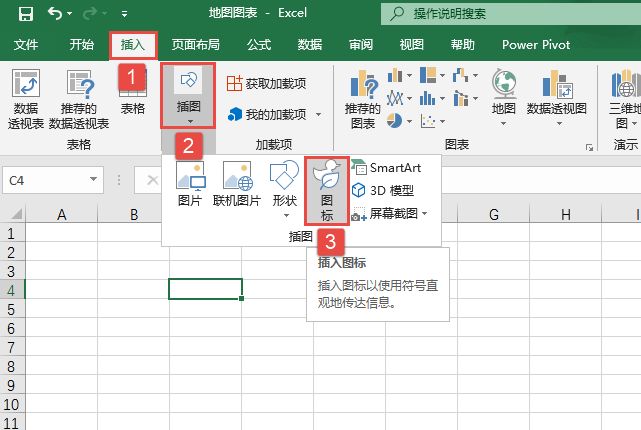Insert a 3D 模型 model

[383, 190]
